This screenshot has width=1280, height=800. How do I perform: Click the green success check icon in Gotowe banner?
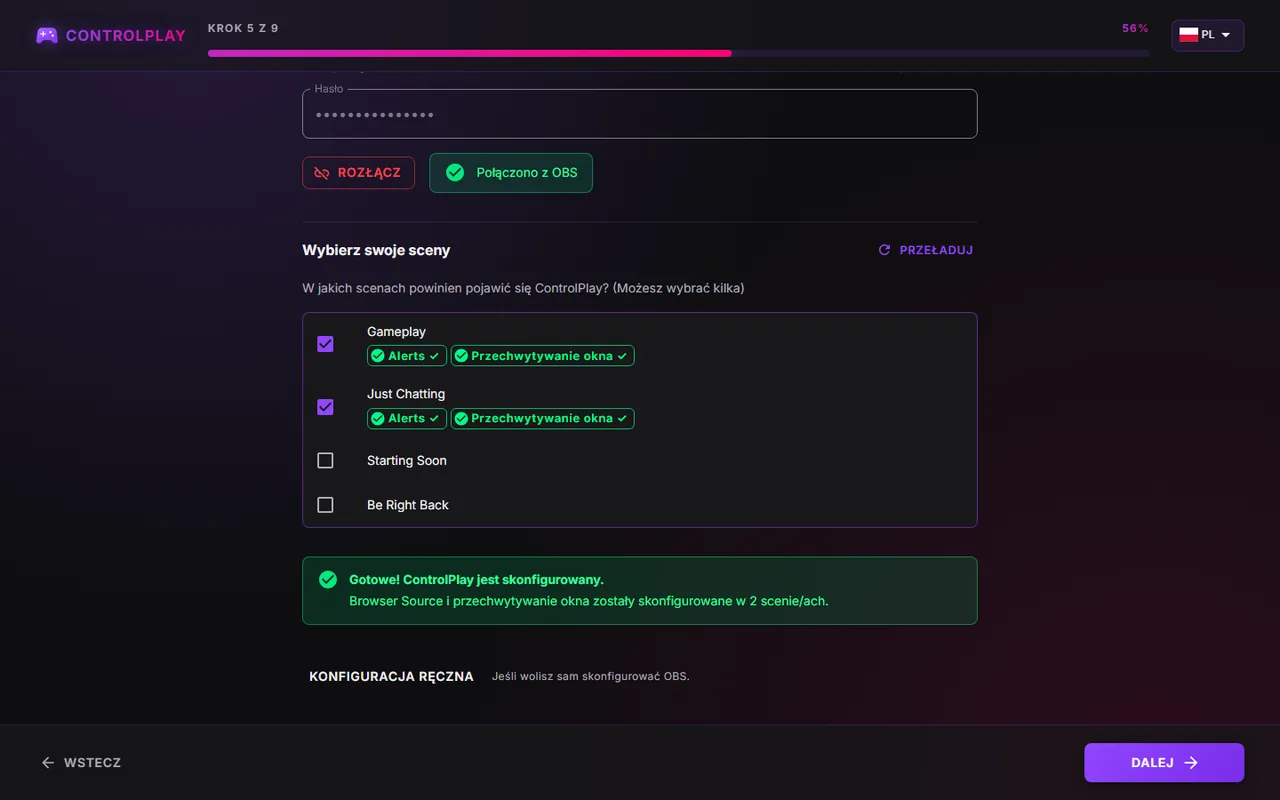328,580
